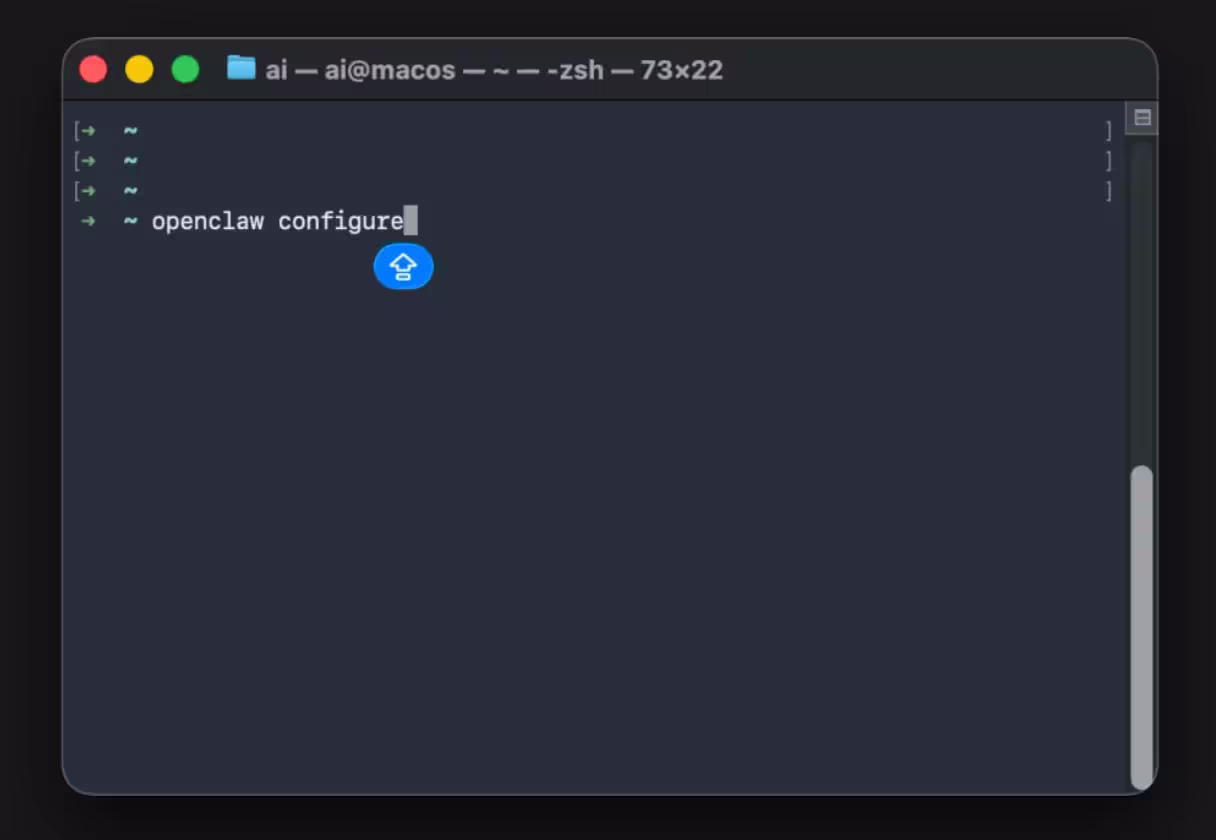Click the window title text ai@macos

389,70
